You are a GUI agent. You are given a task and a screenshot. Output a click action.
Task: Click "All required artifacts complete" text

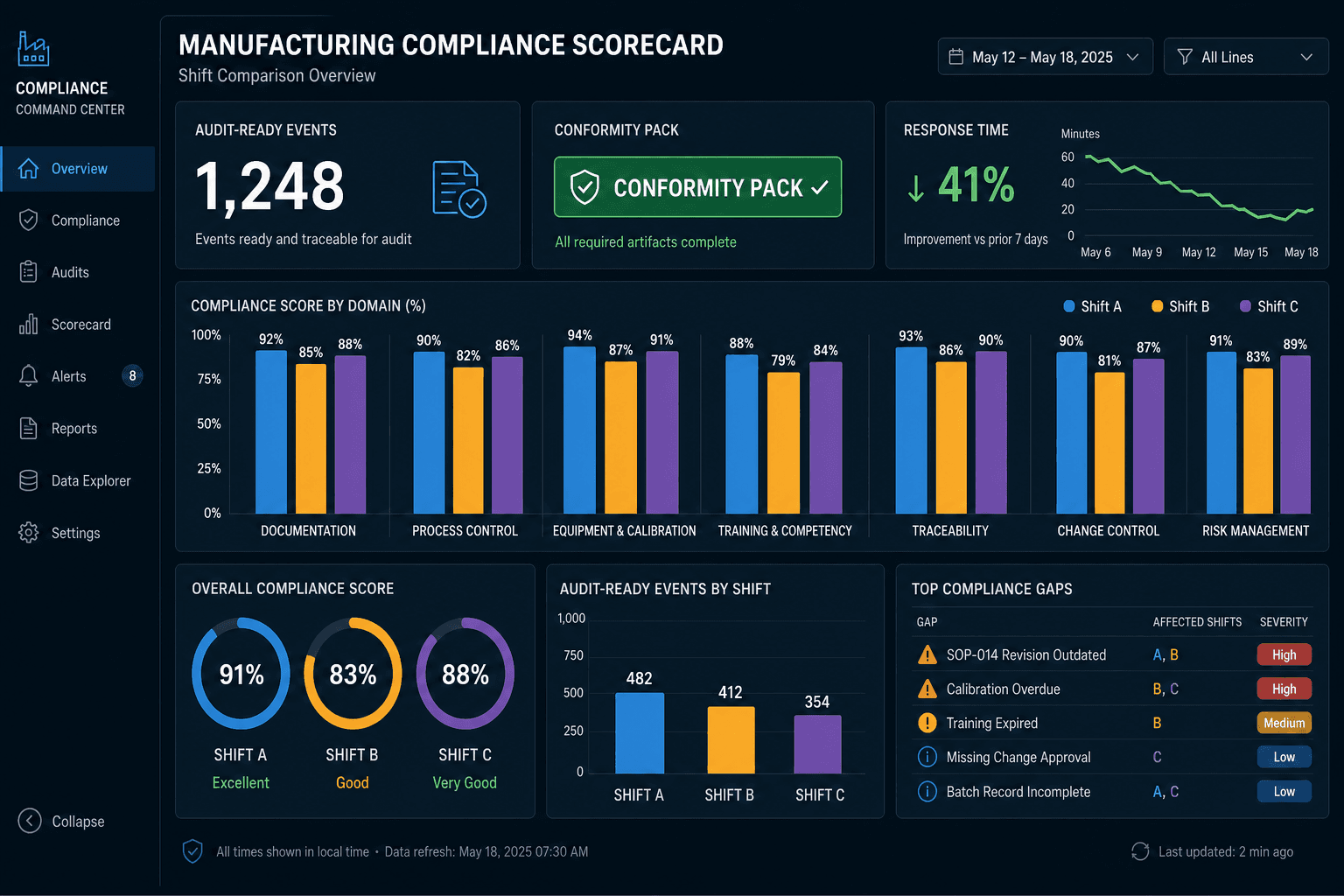click(646, 242)
